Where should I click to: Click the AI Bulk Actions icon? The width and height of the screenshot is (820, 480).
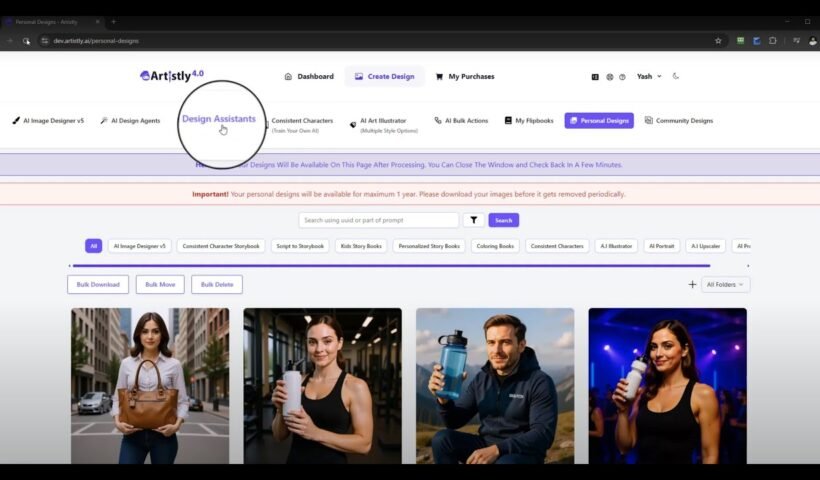438,120
